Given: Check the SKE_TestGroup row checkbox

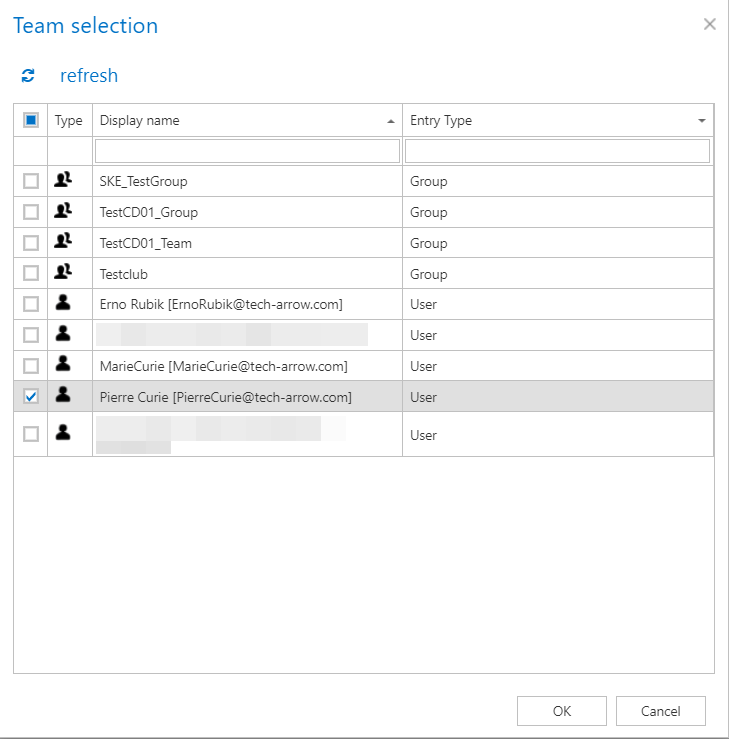Looking at the screenshot, I should click(x=31, y=181).
